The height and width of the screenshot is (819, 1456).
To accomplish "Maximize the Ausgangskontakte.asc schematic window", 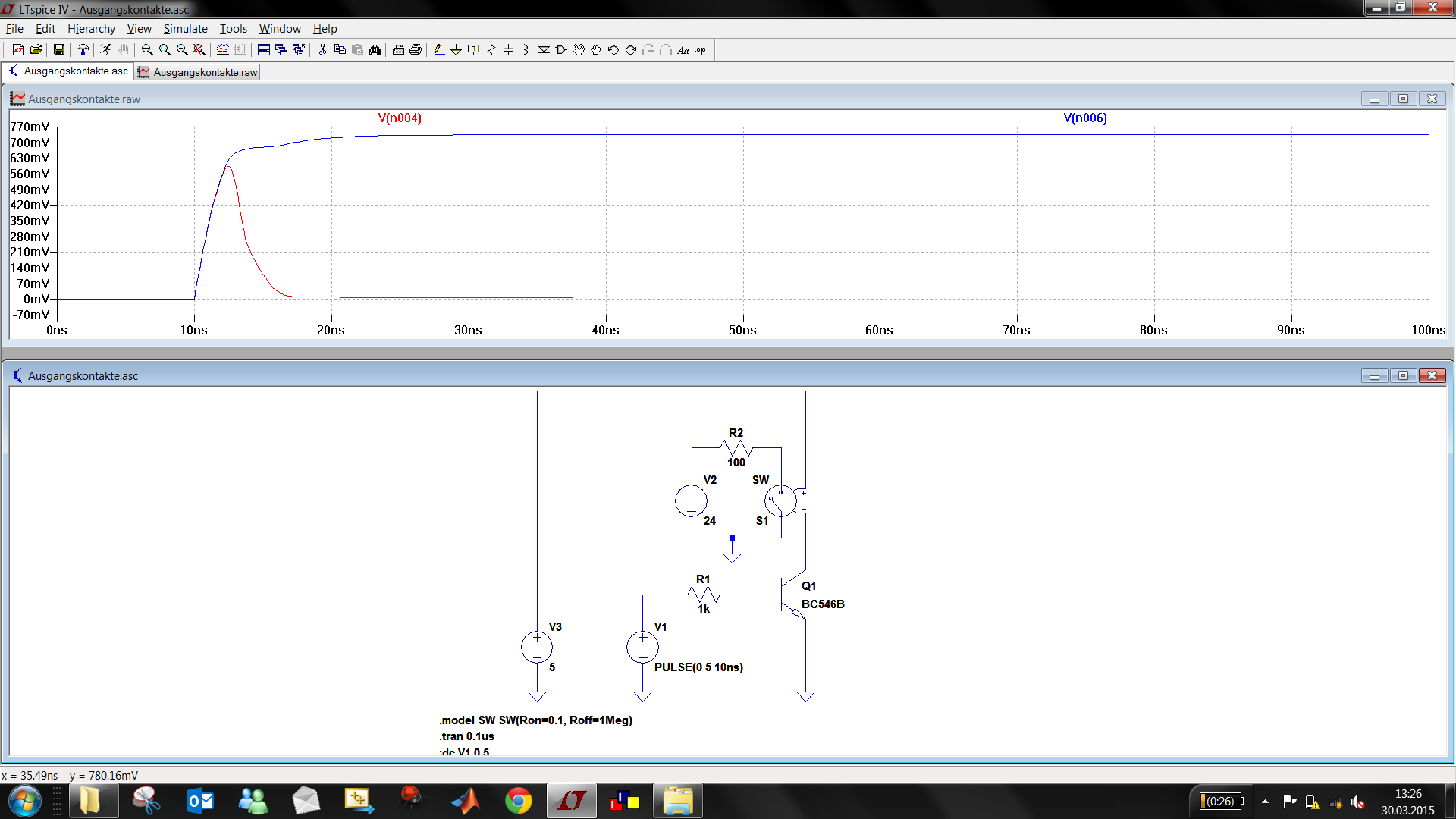I will tap(1403, 375).
